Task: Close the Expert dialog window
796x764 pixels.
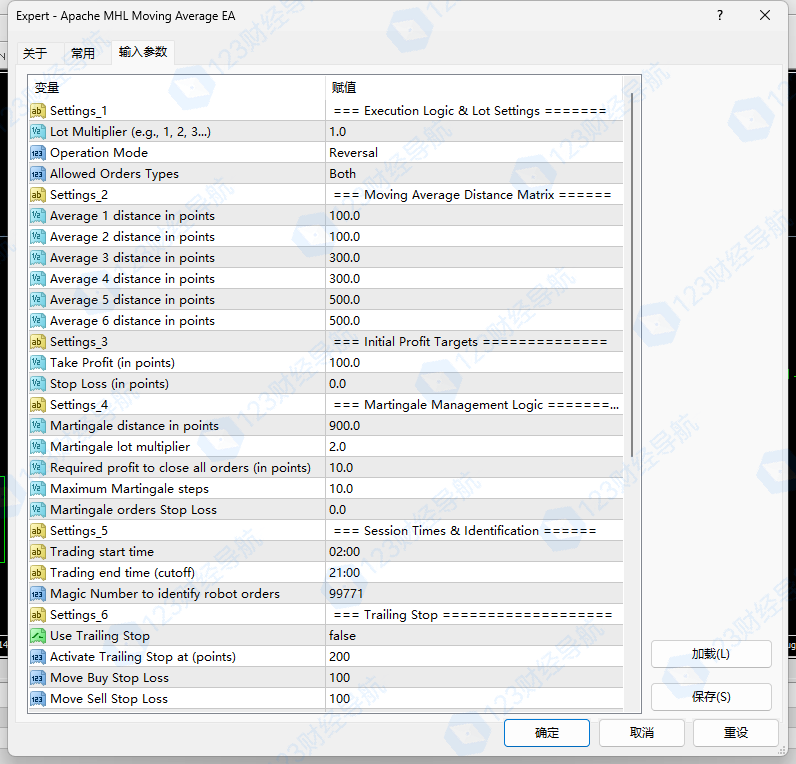Action: [765, 15]
